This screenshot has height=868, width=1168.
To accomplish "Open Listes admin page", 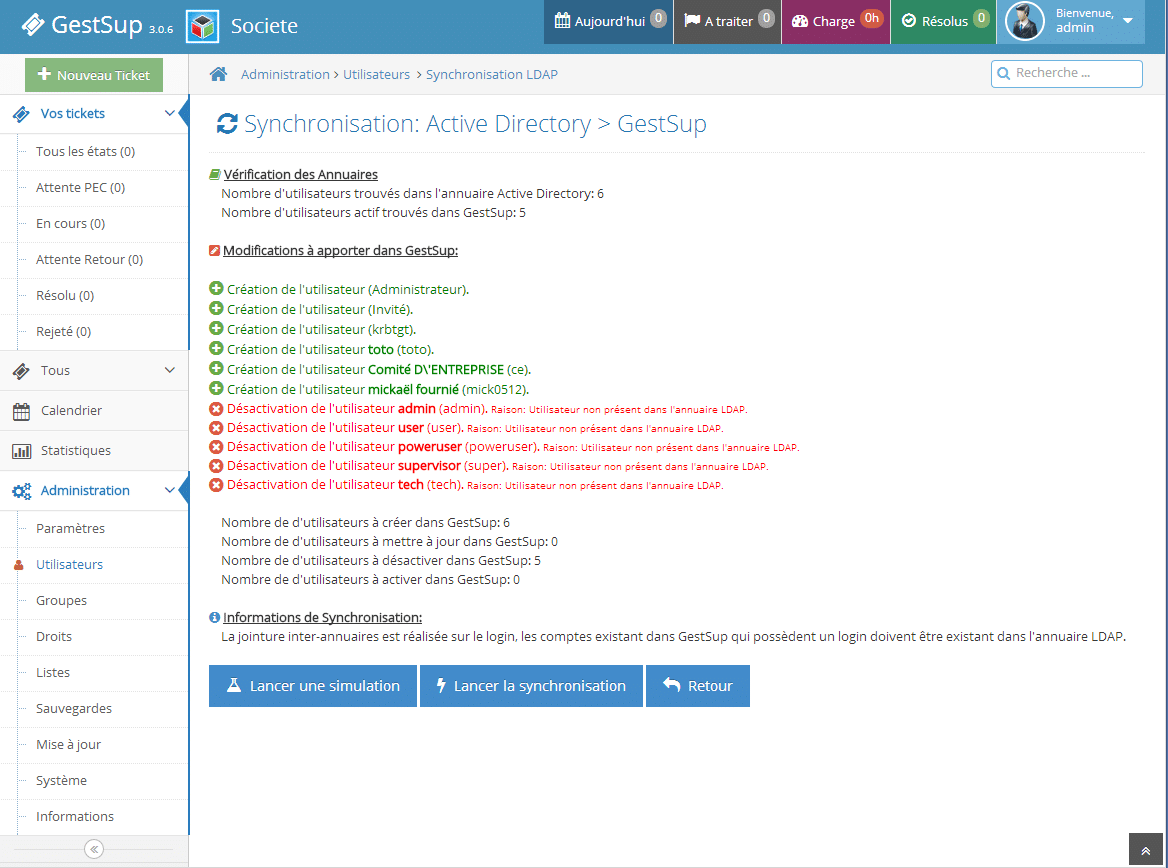I will coord(53,673).
